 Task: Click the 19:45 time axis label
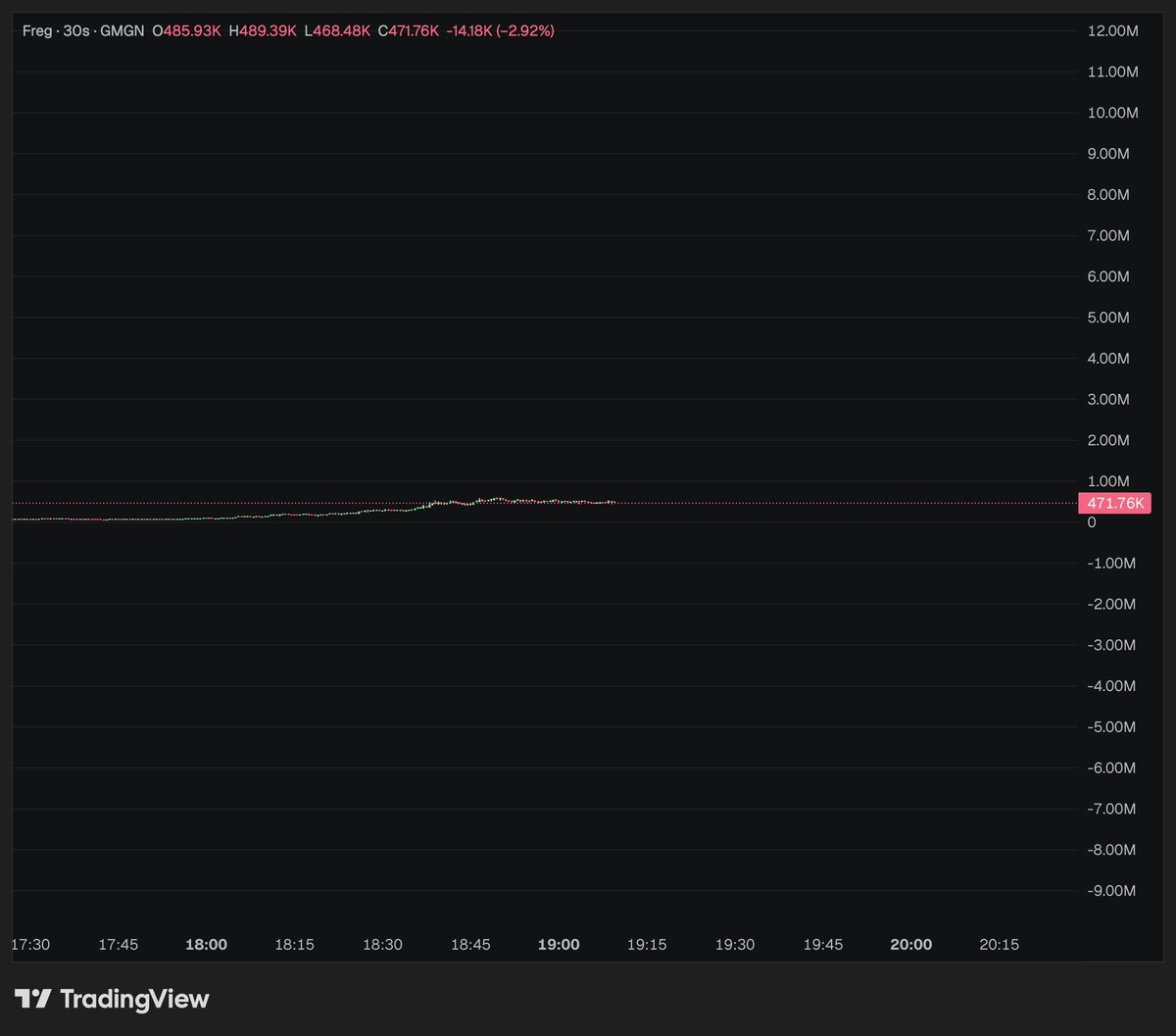pos(823,945)
